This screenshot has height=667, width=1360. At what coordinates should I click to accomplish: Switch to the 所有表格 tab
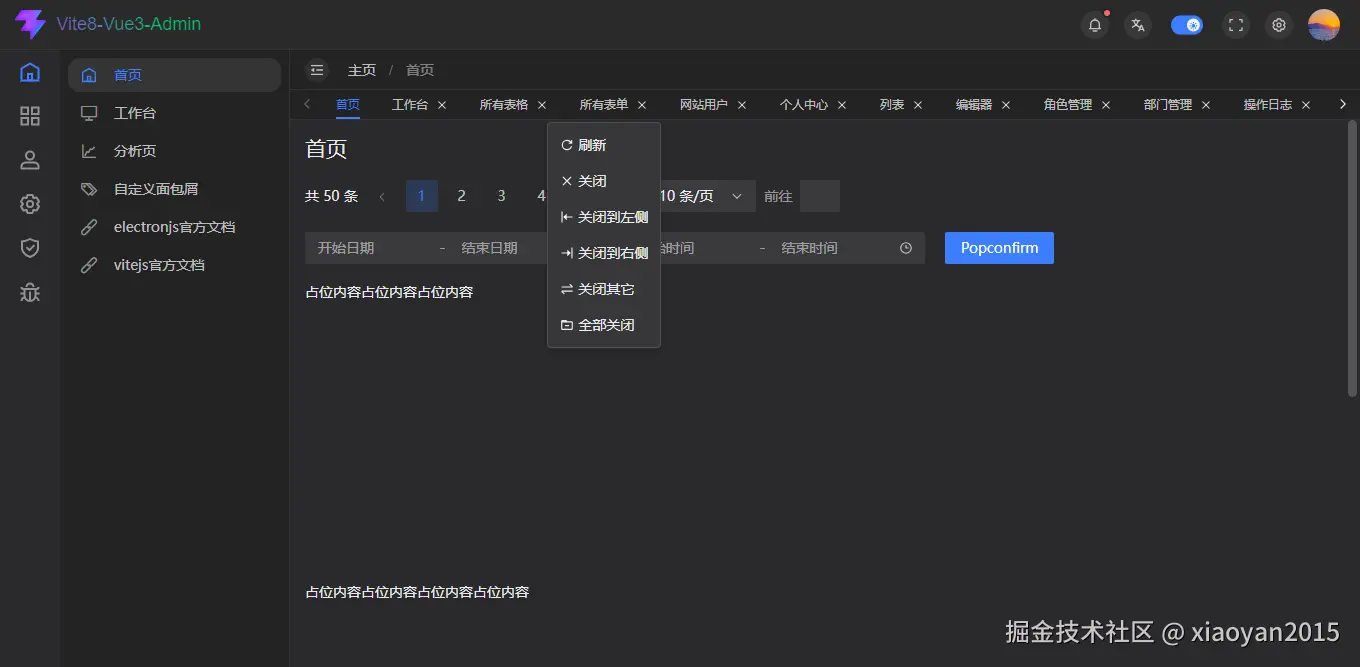[504, 104]
